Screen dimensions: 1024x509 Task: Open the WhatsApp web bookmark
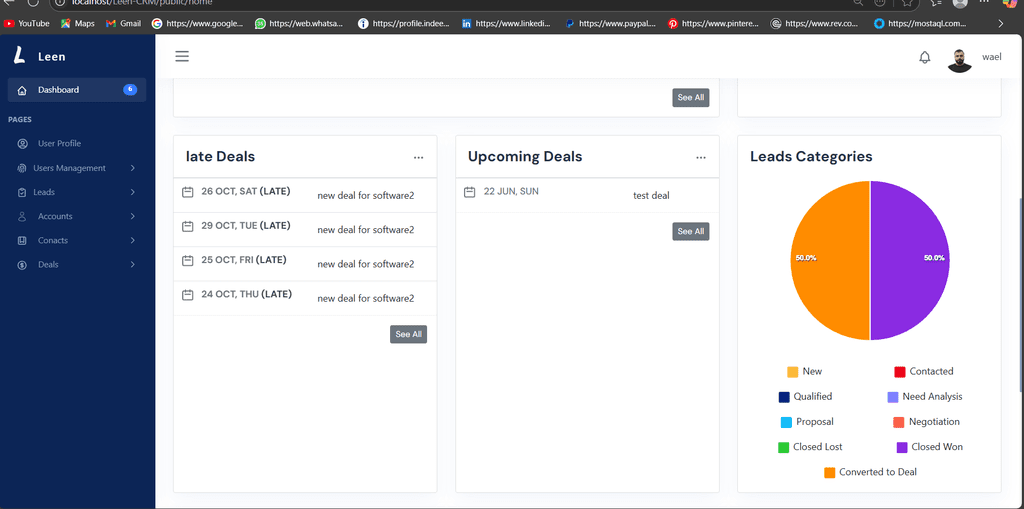(300, 24)
